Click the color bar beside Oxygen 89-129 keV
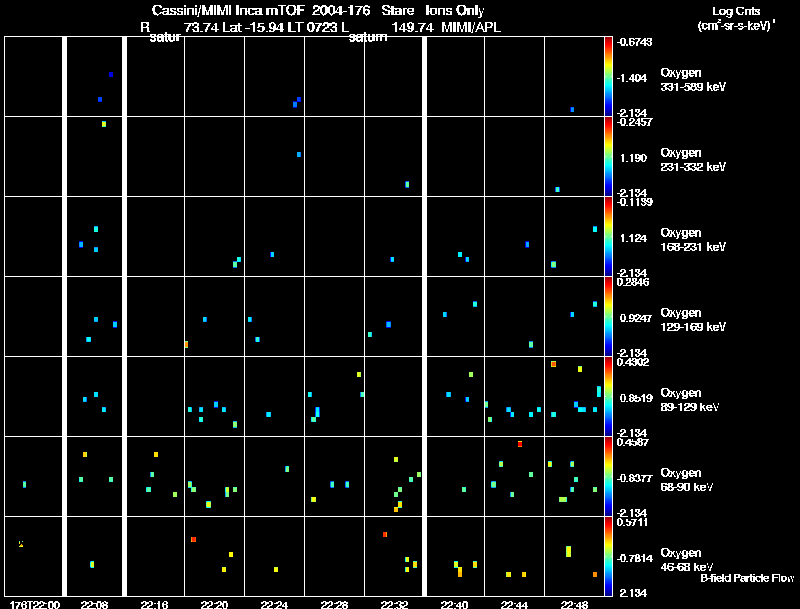The width and height of the screenshot is (800, 609). (608, 396)
